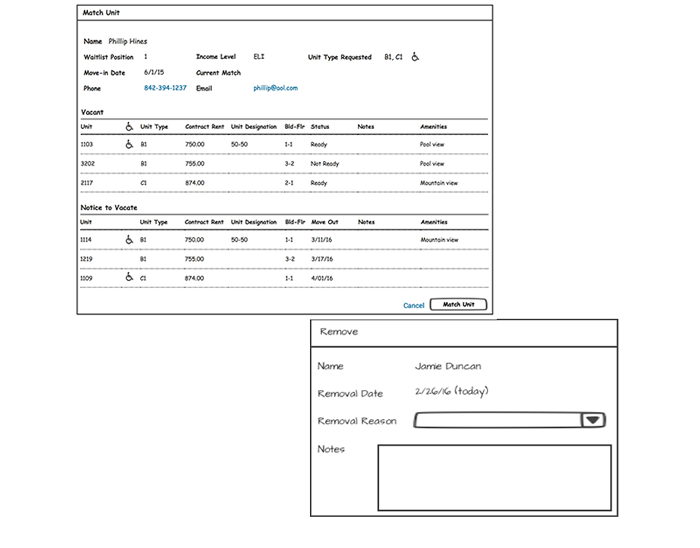Click the Status column header
Image resolution: width=700 pixels, height=548 pixels.
coord(320,127)
